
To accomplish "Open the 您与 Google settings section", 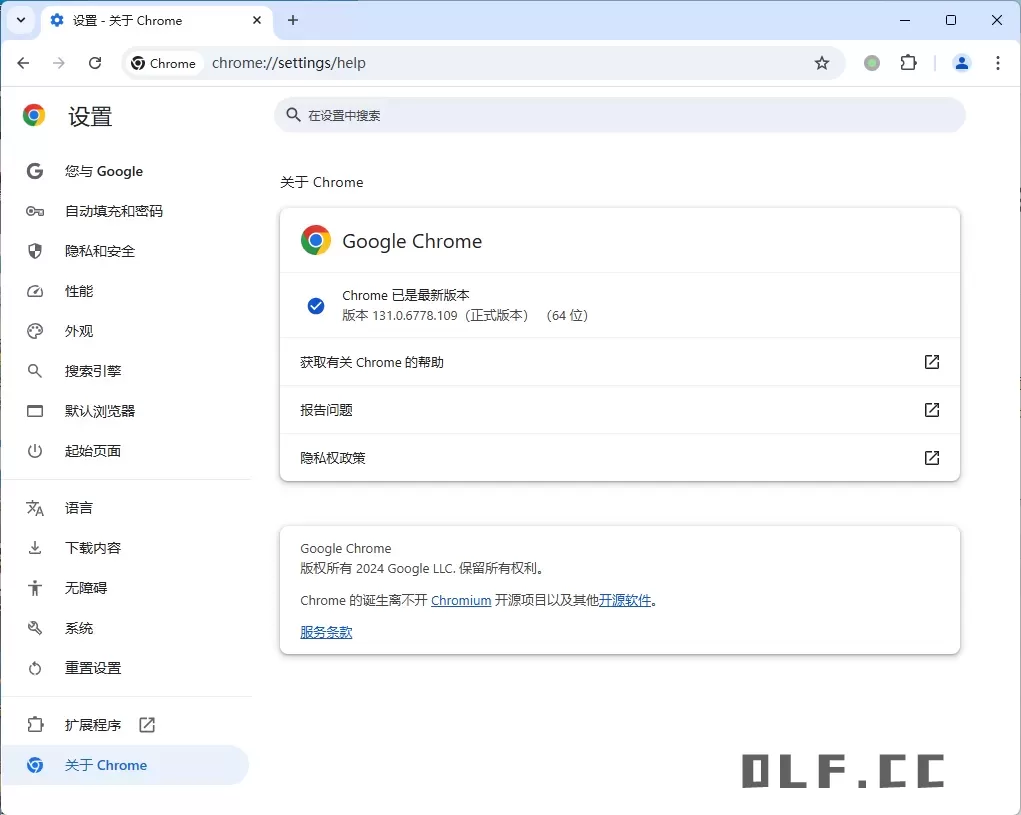I will pyautogui.click(x=103, y=171).
